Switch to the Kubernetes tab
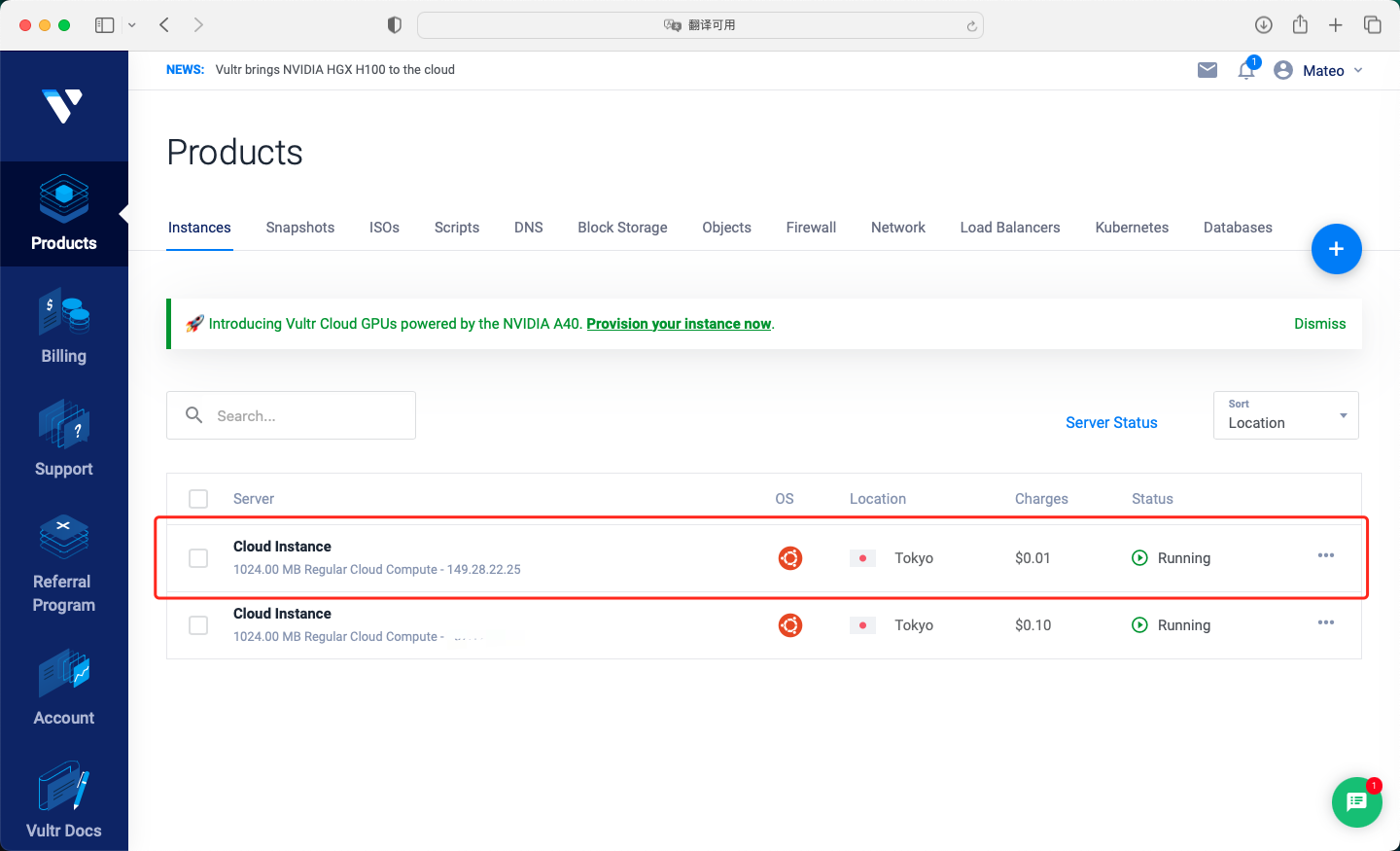Screen dimensions: 1400x851 click(1132, 228)
